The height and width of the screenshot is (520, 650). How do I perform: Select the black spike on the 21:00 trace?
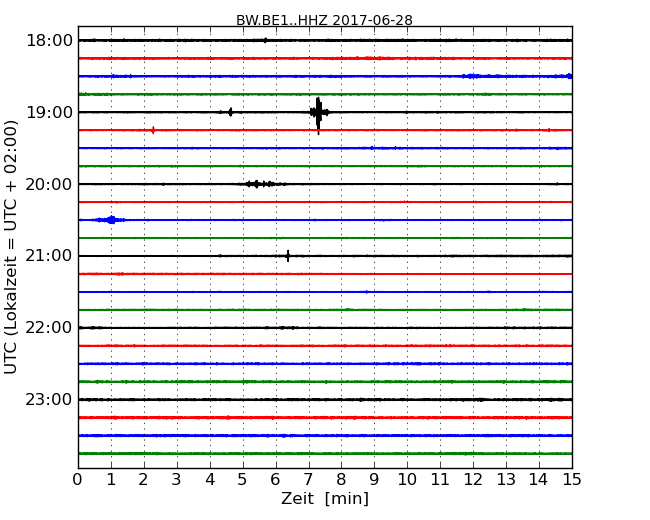pyautogui.click(x=288, y=256)
